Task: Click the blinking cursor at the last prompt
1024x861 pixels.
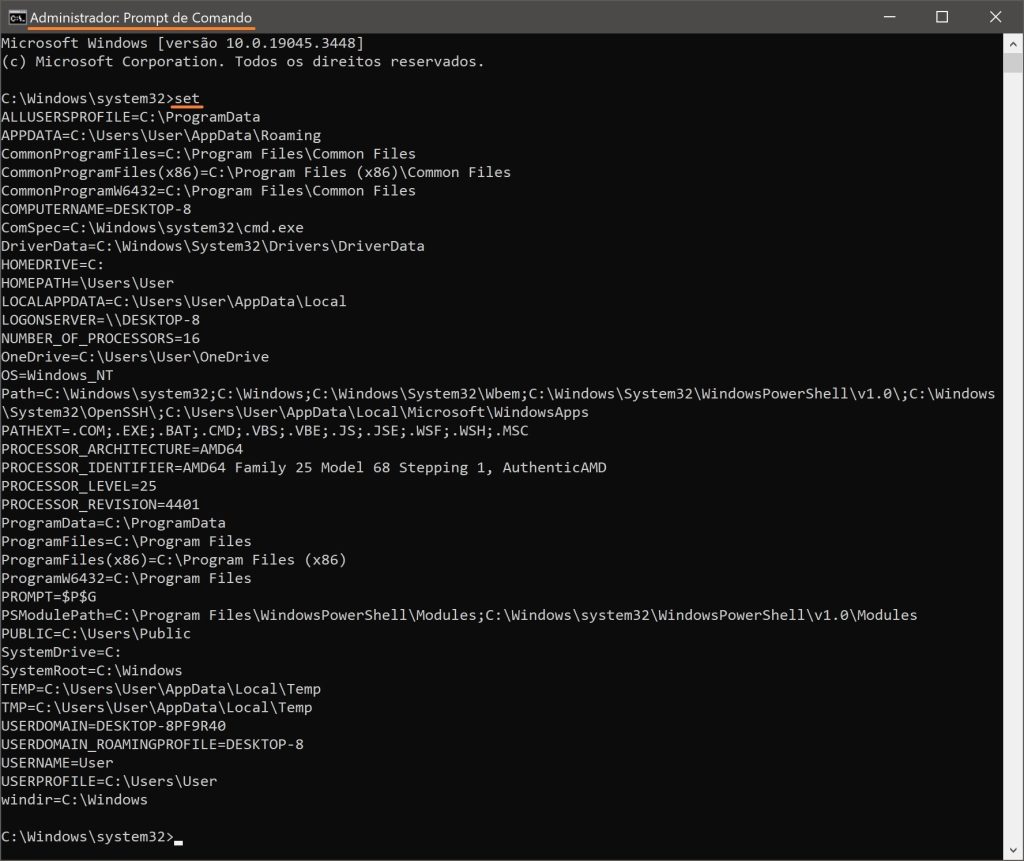Action: (x=177, y=837)
